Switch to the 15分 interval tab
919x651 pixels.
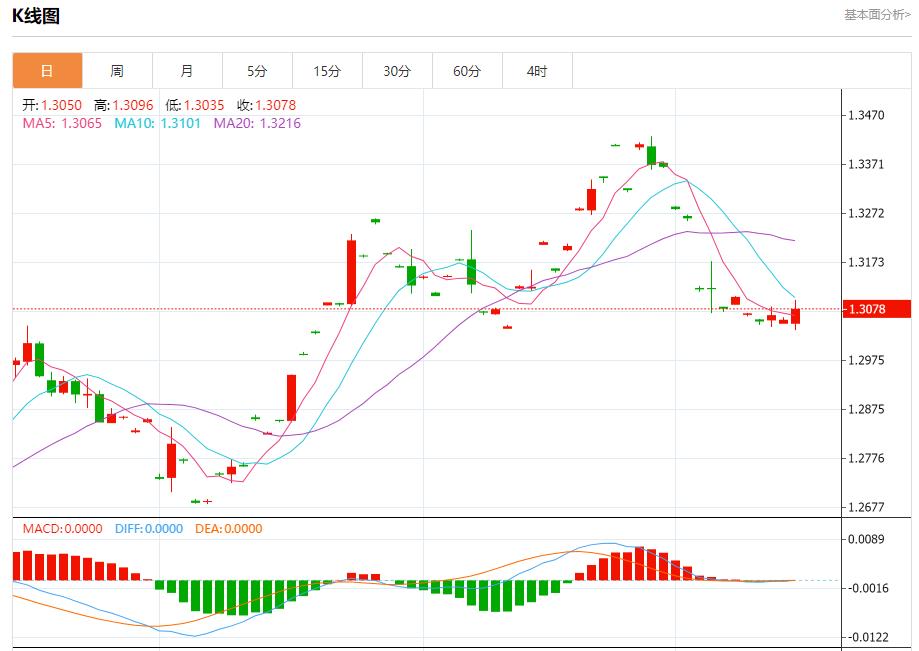(327, 71)
